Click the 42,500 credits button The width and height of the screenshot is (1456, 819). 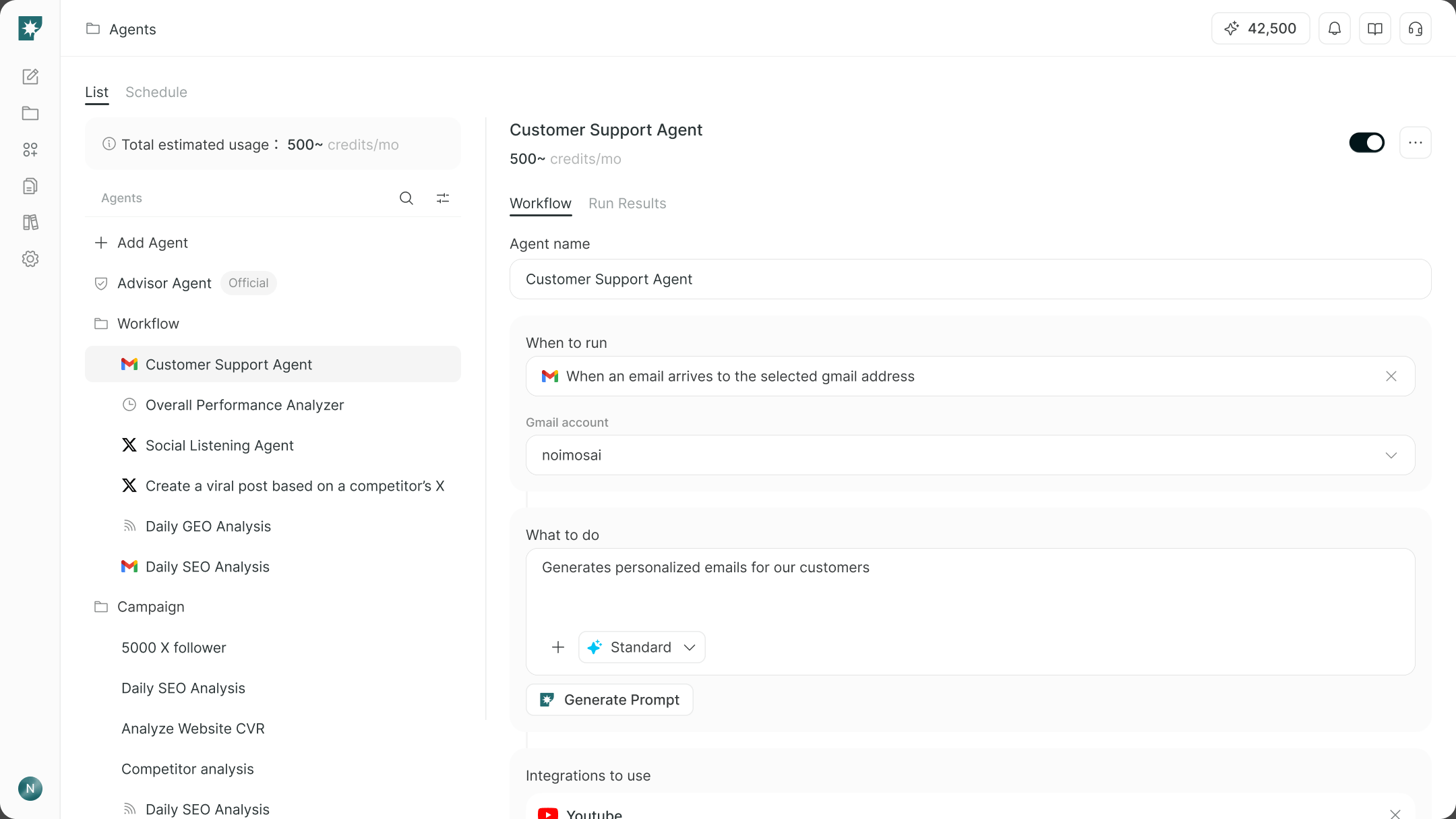pyautogui.click(x=1261, y=28)
